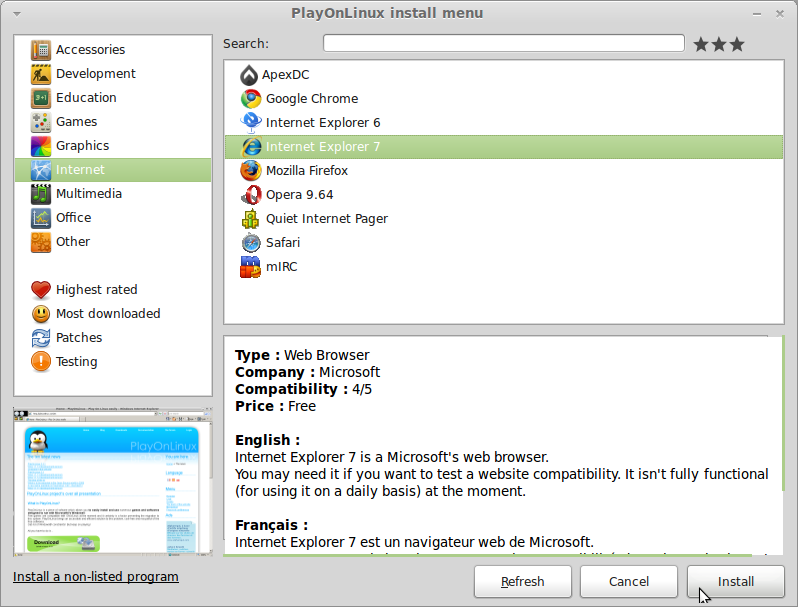
Task: Click the Other category icon
Action: [x=41, y=242]
